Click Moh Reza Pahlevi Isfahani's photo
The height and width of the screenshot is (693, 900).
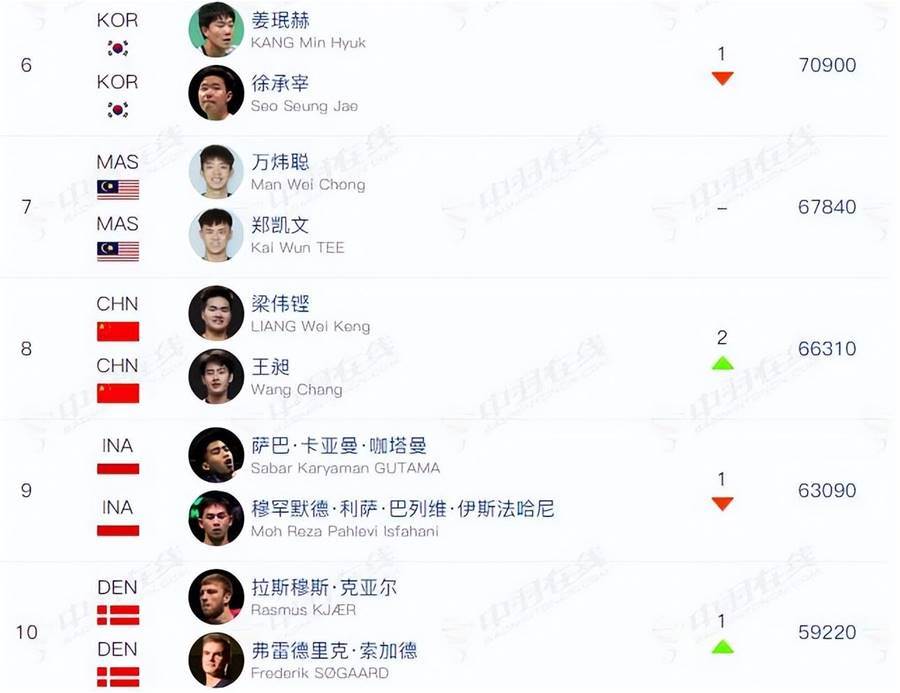216,518
